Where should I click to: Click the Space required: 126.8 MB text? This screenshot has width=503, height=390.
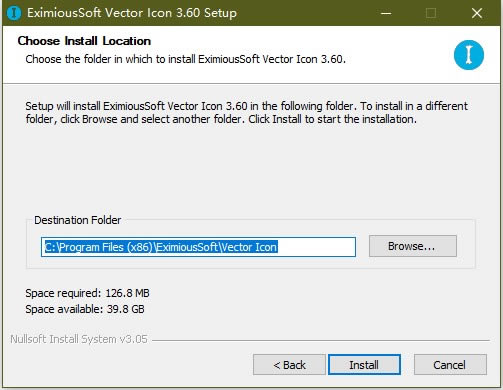pos(87,293)
